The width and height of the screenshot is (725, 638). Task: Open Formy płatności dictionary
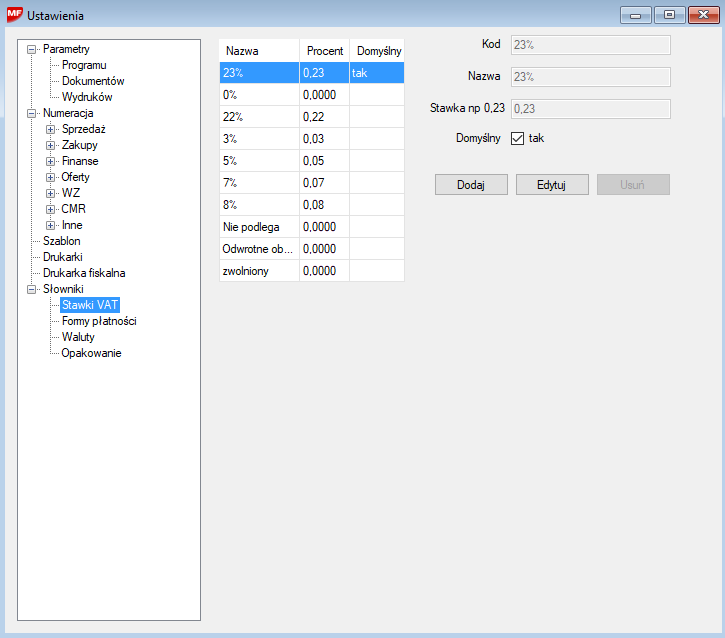pos(98,321)
